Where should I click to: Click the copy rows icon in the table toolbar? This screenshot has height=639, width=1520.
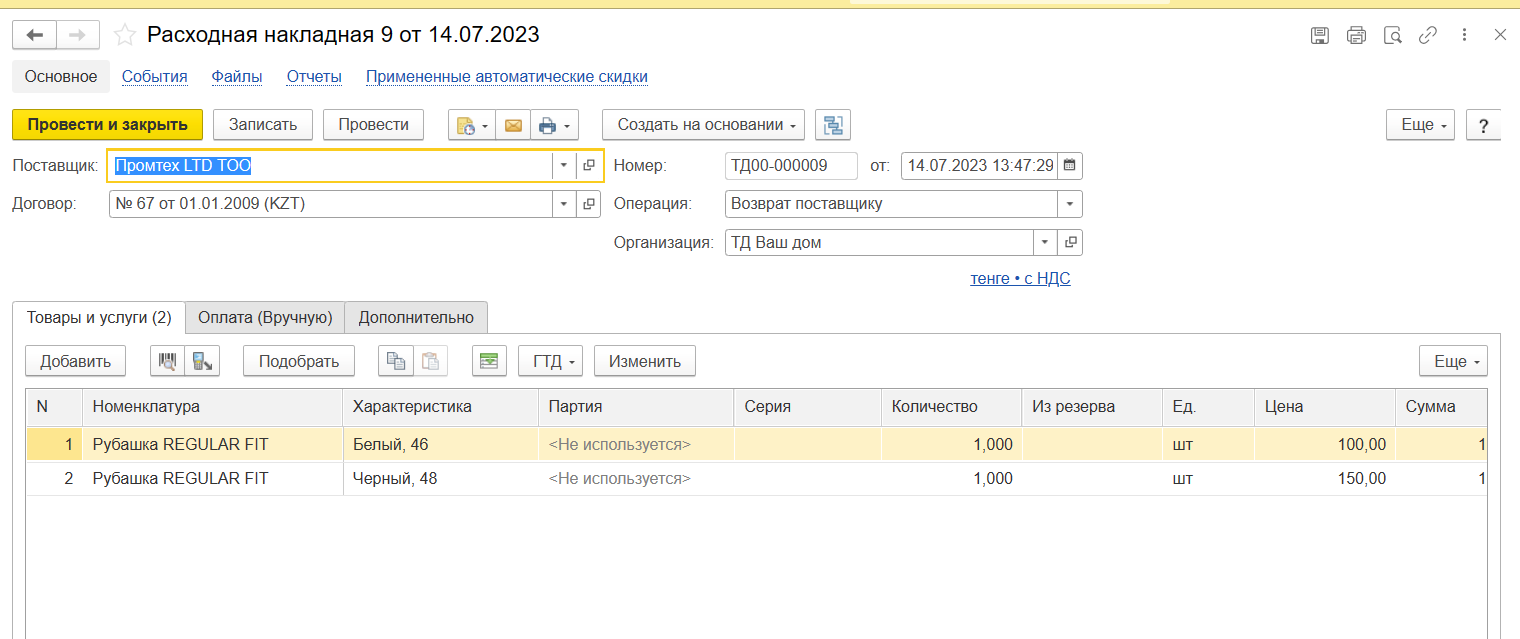(396, 361)
